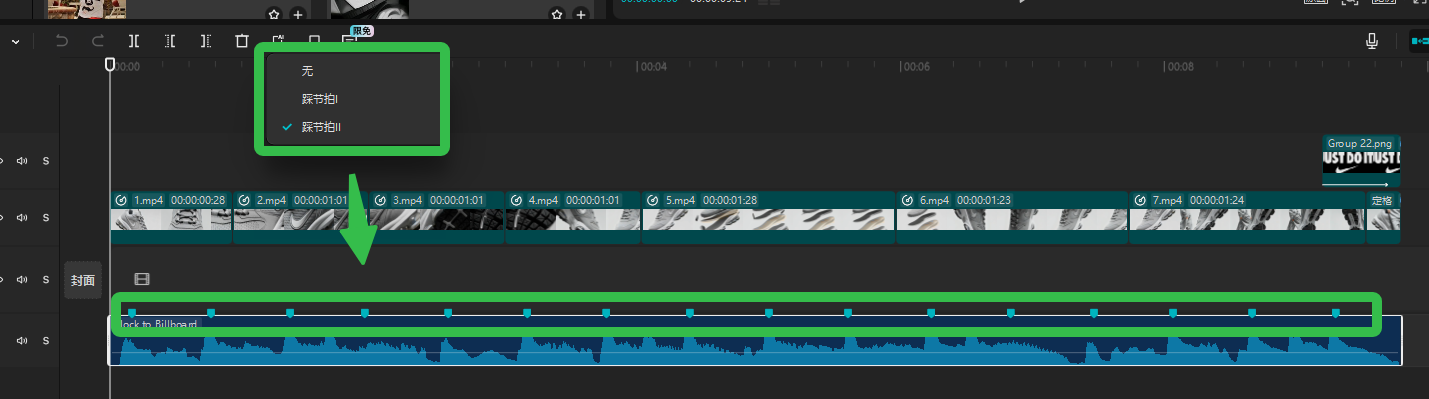Click speed icon on 4.mp4 clip

[x=517, y=200]
